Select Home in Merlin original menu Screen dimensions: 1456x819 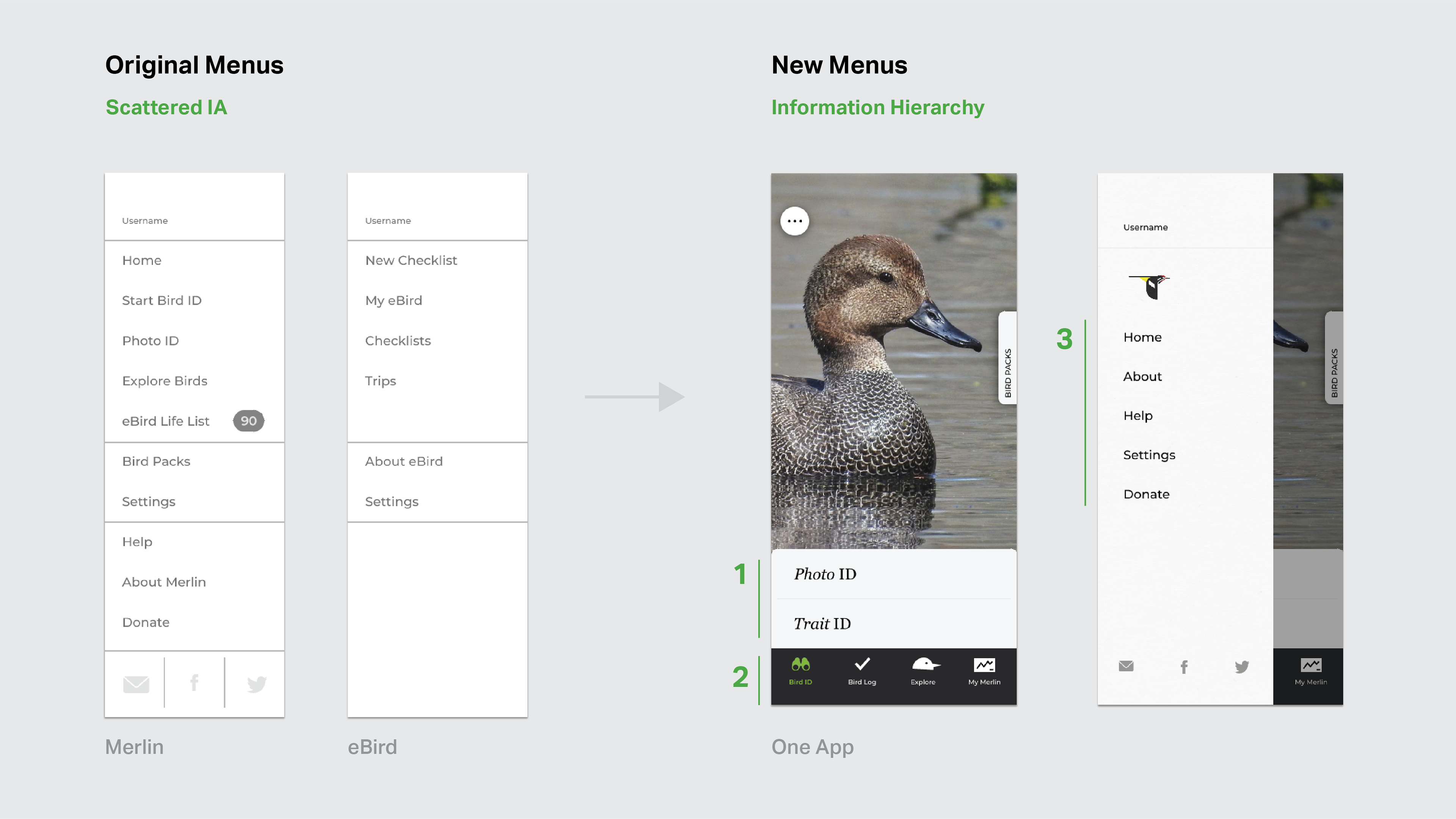(142, 260)
